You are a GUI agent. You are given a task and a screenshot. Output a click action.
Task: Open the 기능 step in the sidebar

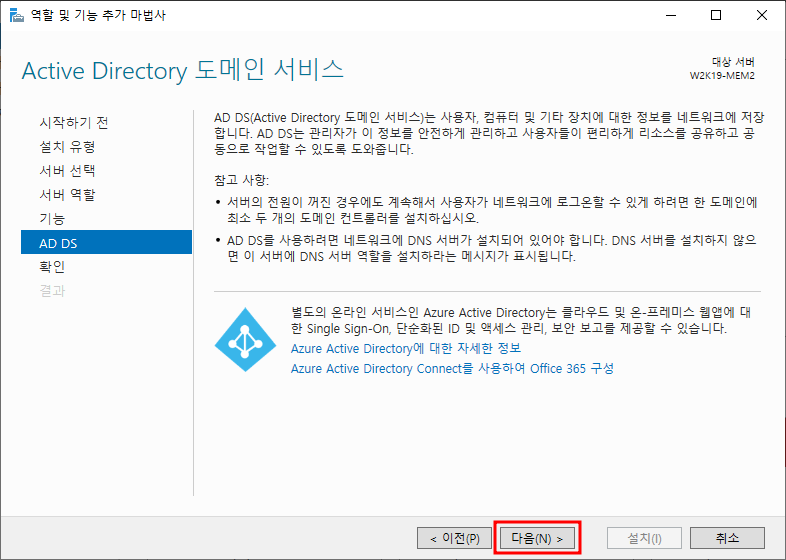click(52, 219)
